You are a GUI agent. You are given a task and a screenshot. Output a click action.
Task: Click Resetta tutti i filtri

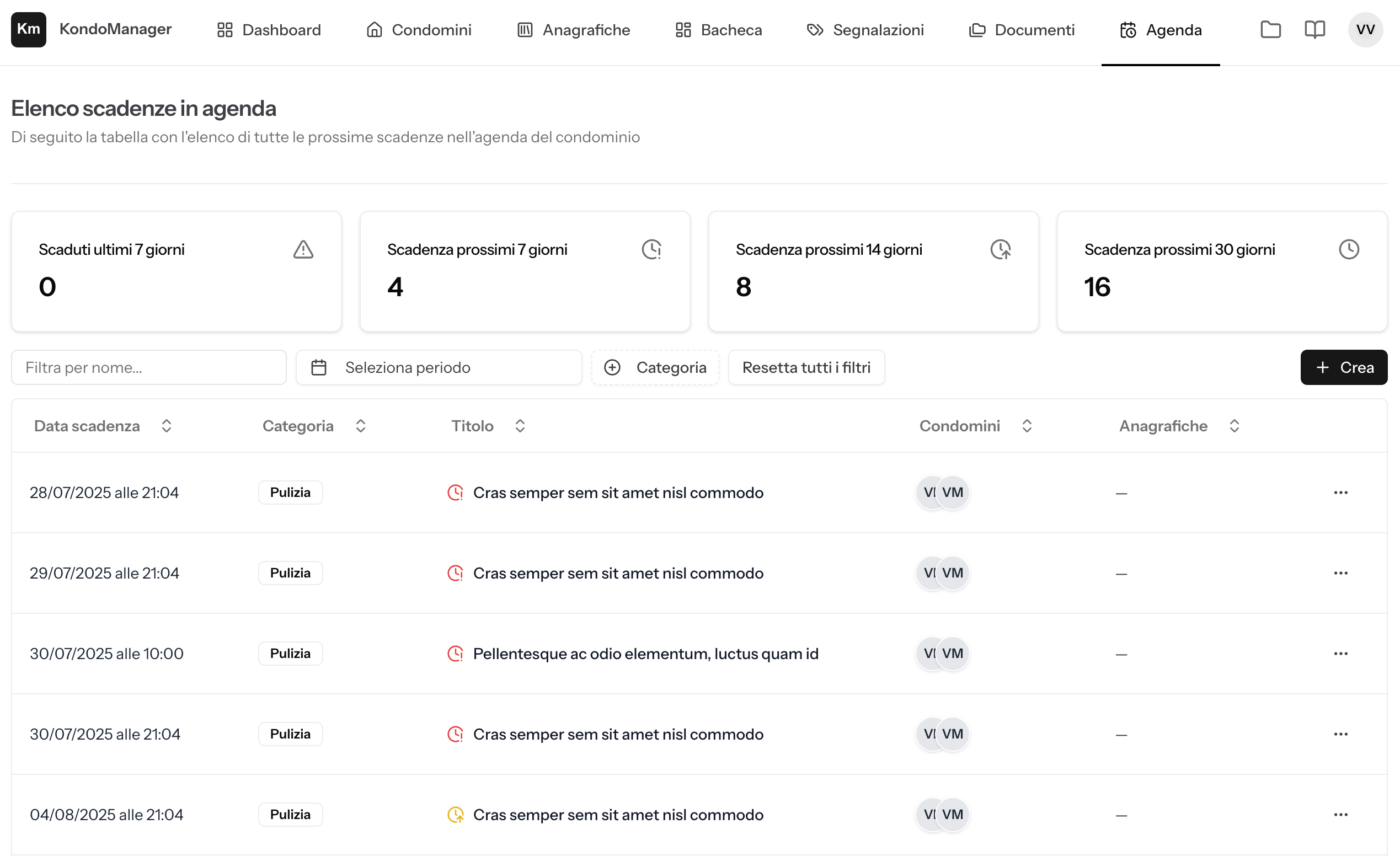[806, 367]
